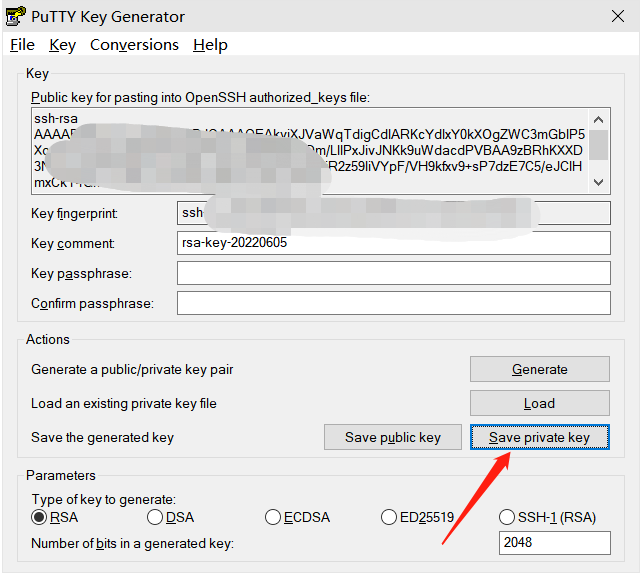Click Save private key button
This screenshot has height=575, width=642.
pos(540,437)
